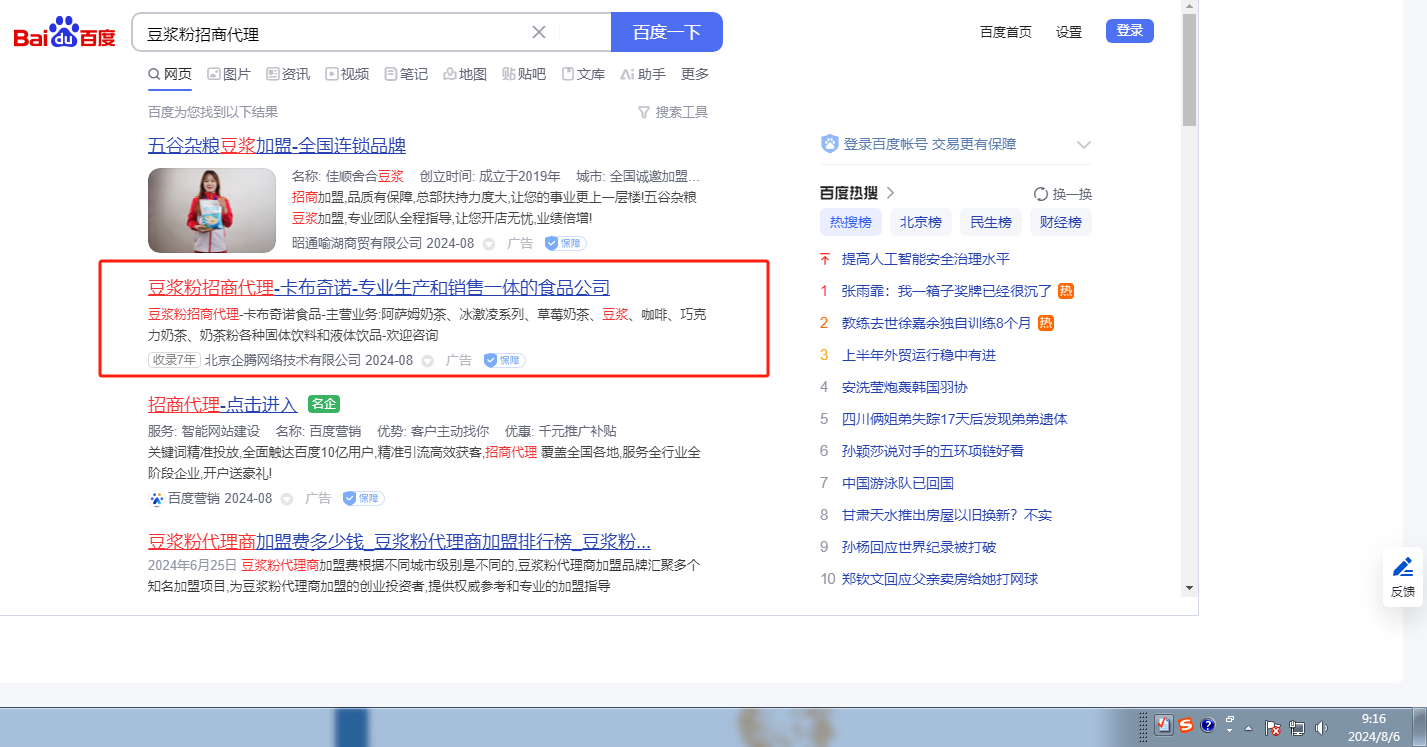Select the 财经榜 hot list tab

point(1061,222)
